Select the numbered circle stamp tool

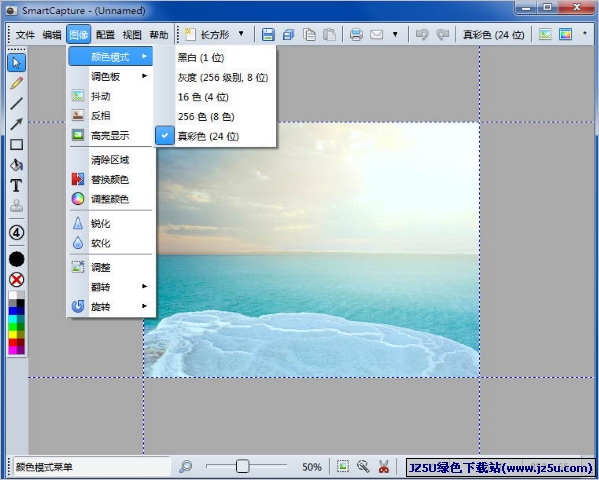click(16, 232)
